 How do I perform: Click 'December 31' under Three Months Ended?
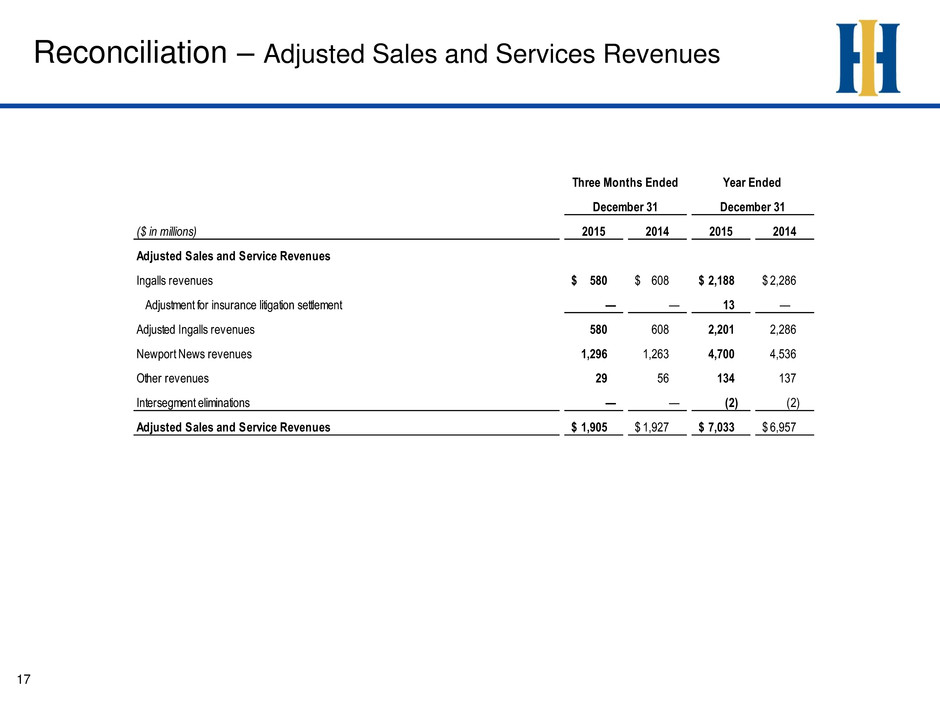[x=625, y=207]
